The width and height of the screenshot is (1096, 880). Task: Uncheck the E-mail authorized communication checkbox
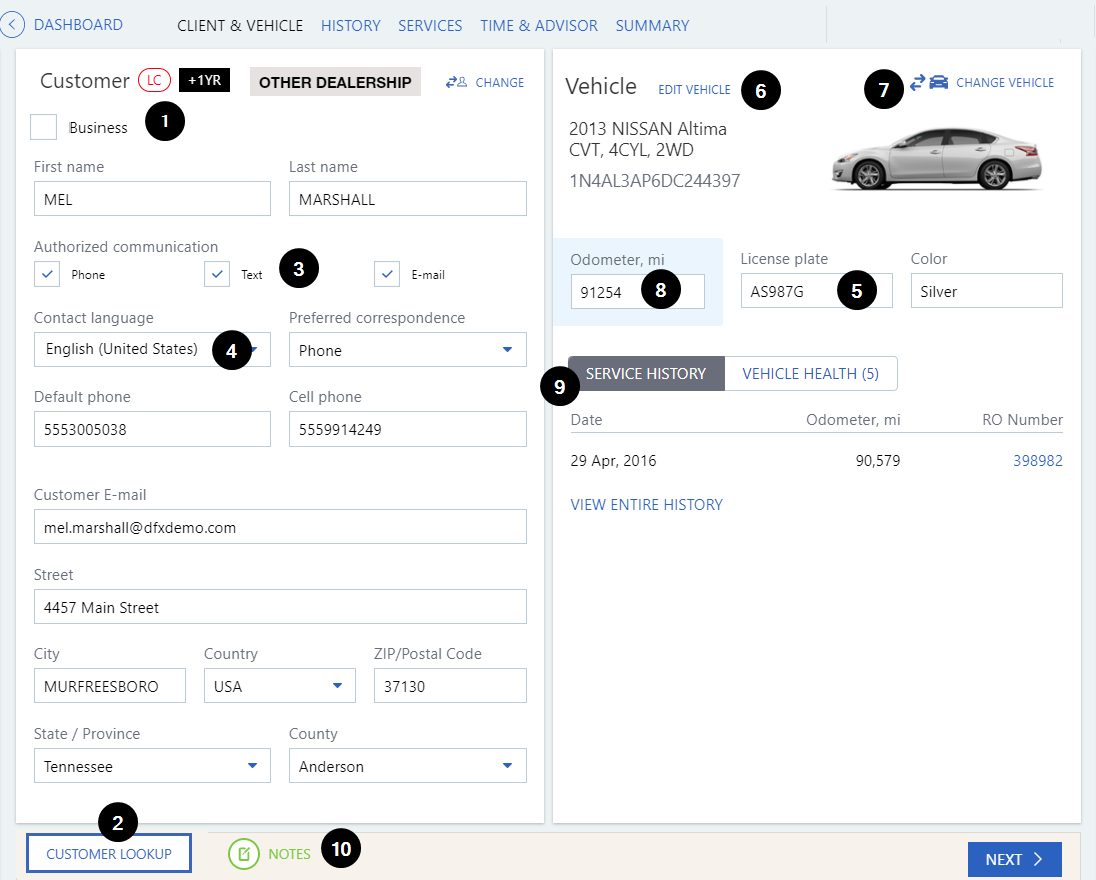click(386, 273)
